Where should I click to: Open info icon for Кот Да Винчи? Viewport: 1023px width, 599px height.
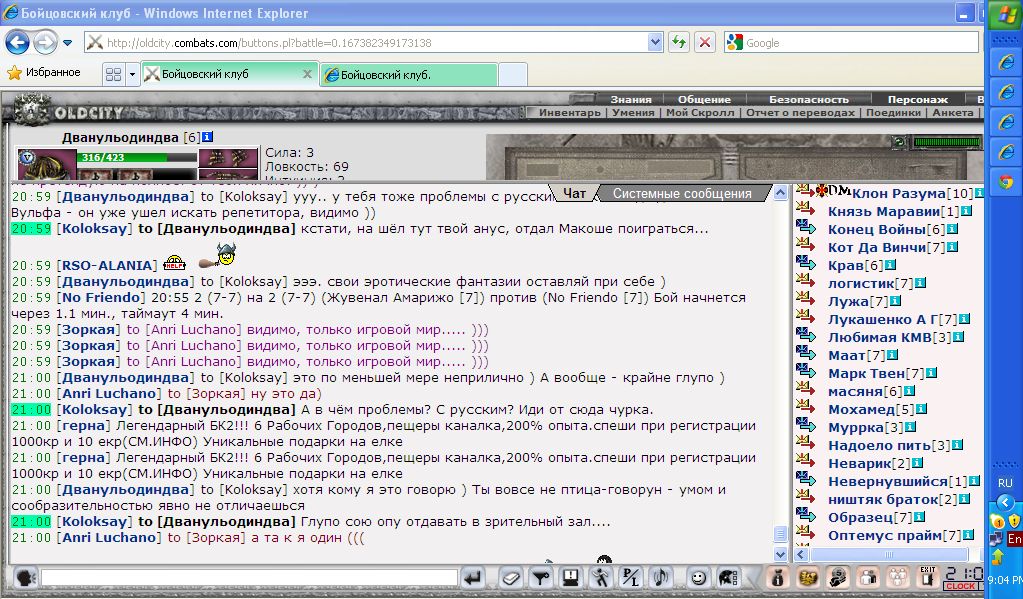pos(952,247)
